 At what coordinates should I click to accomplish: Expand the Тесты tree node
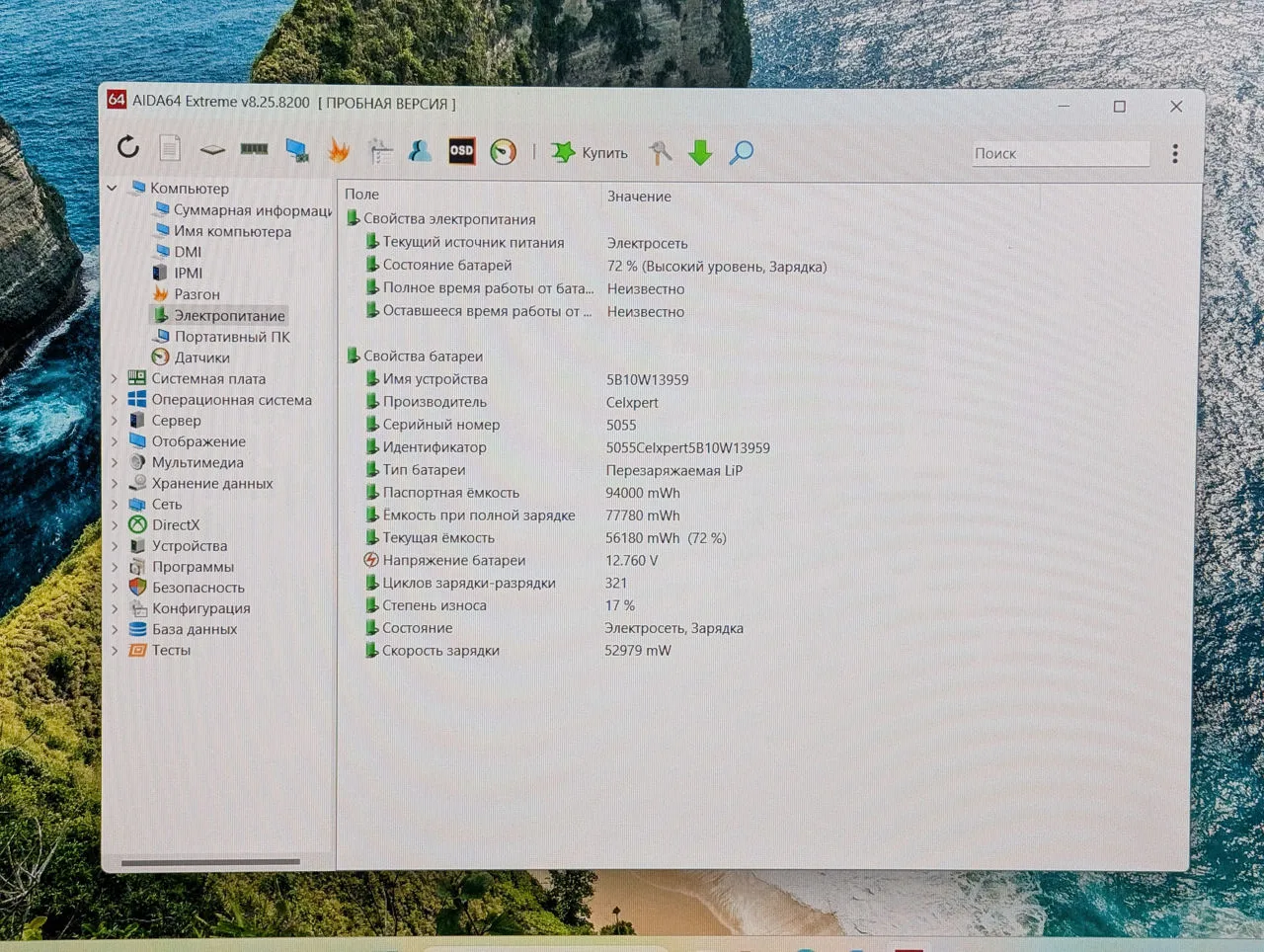(x=115, y=650)
